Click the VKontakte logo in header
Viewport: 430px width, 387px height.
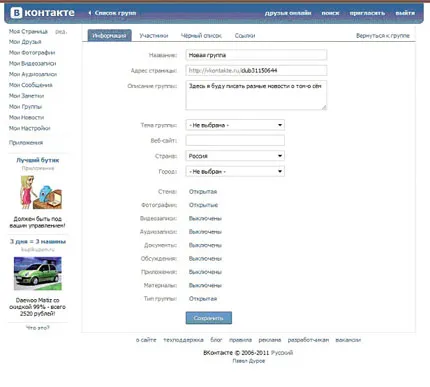coord(42,13)
